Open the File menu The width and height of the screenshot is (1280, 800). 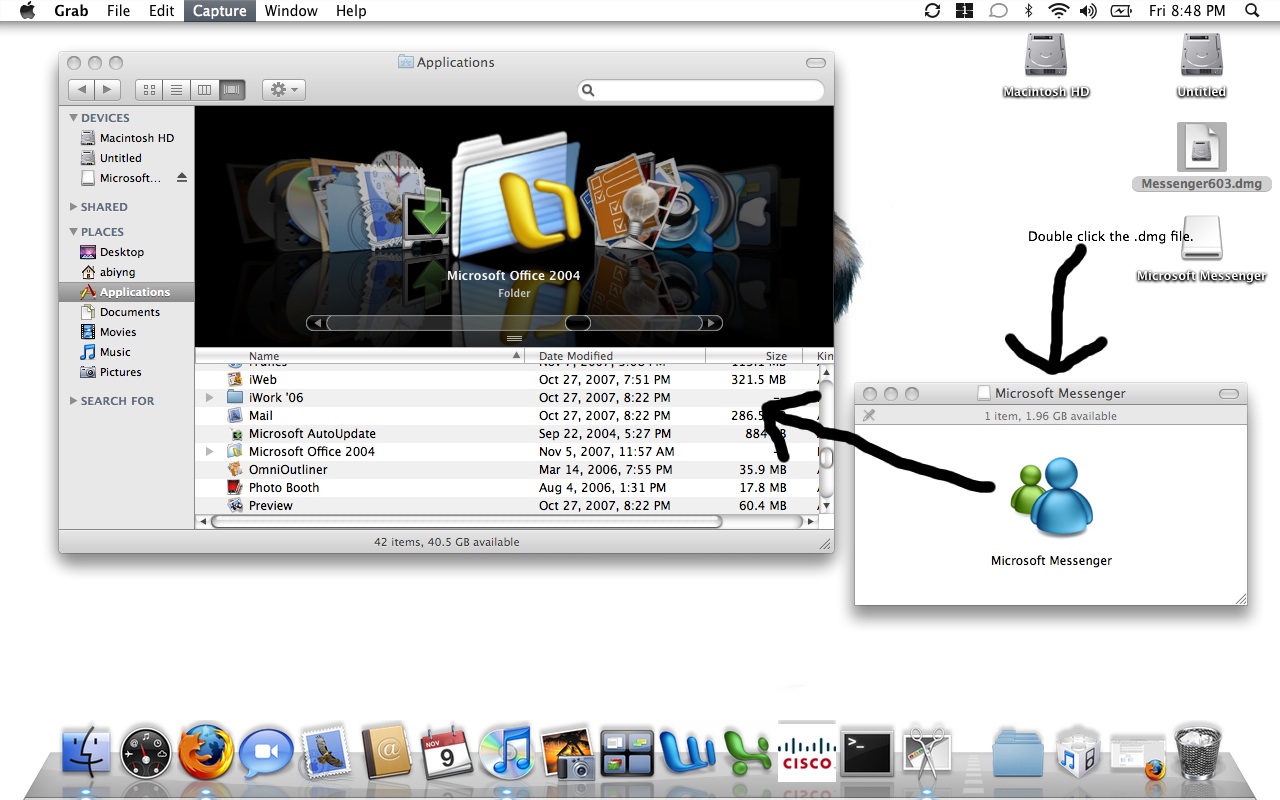click(x=118, y=11)
